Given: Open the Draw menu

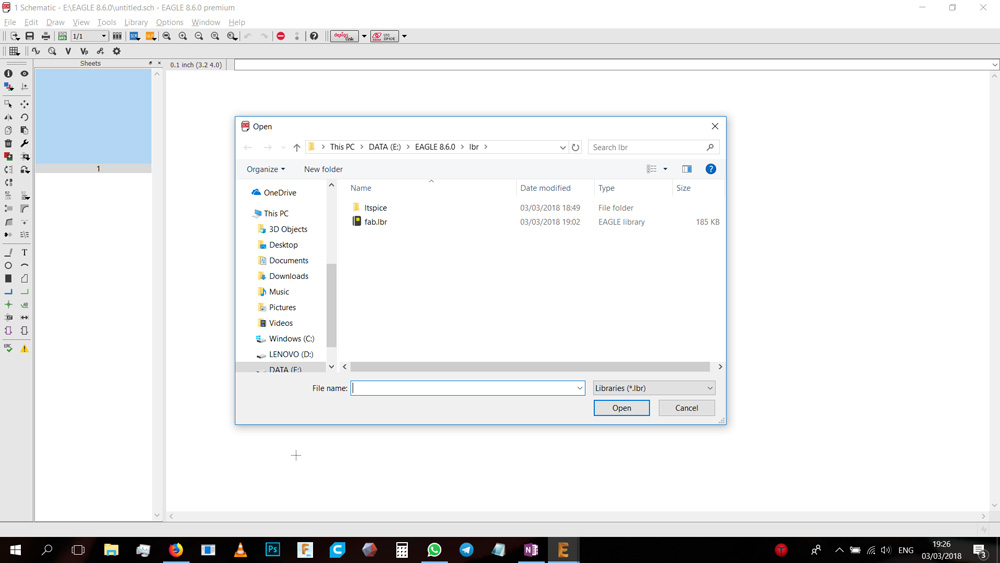Looking at the screenshot, I should click(x=55, y=22).
